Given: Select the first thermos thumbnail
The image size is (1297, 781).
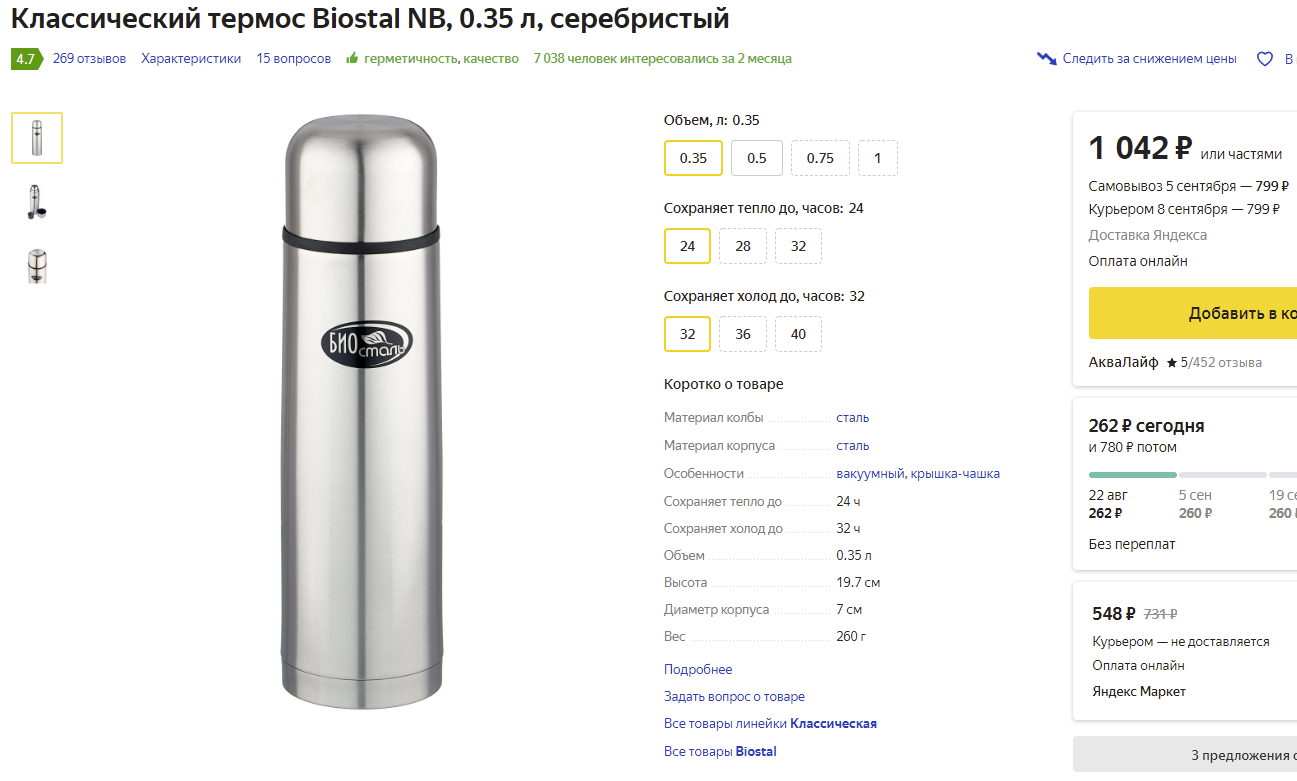Looking at the screenshot, I should point(37,138).
